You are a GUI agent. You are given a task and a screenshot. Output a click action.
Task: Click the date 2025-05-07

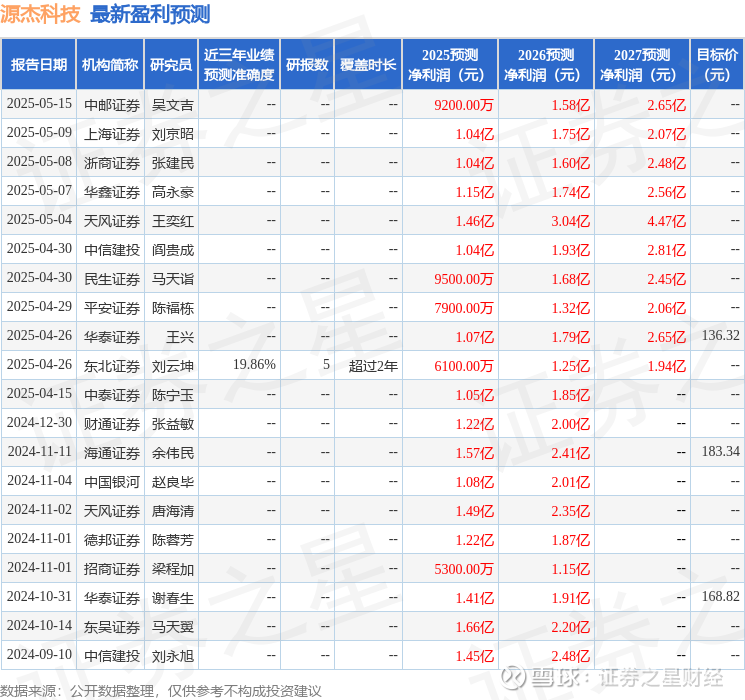[x=39, y=191]
